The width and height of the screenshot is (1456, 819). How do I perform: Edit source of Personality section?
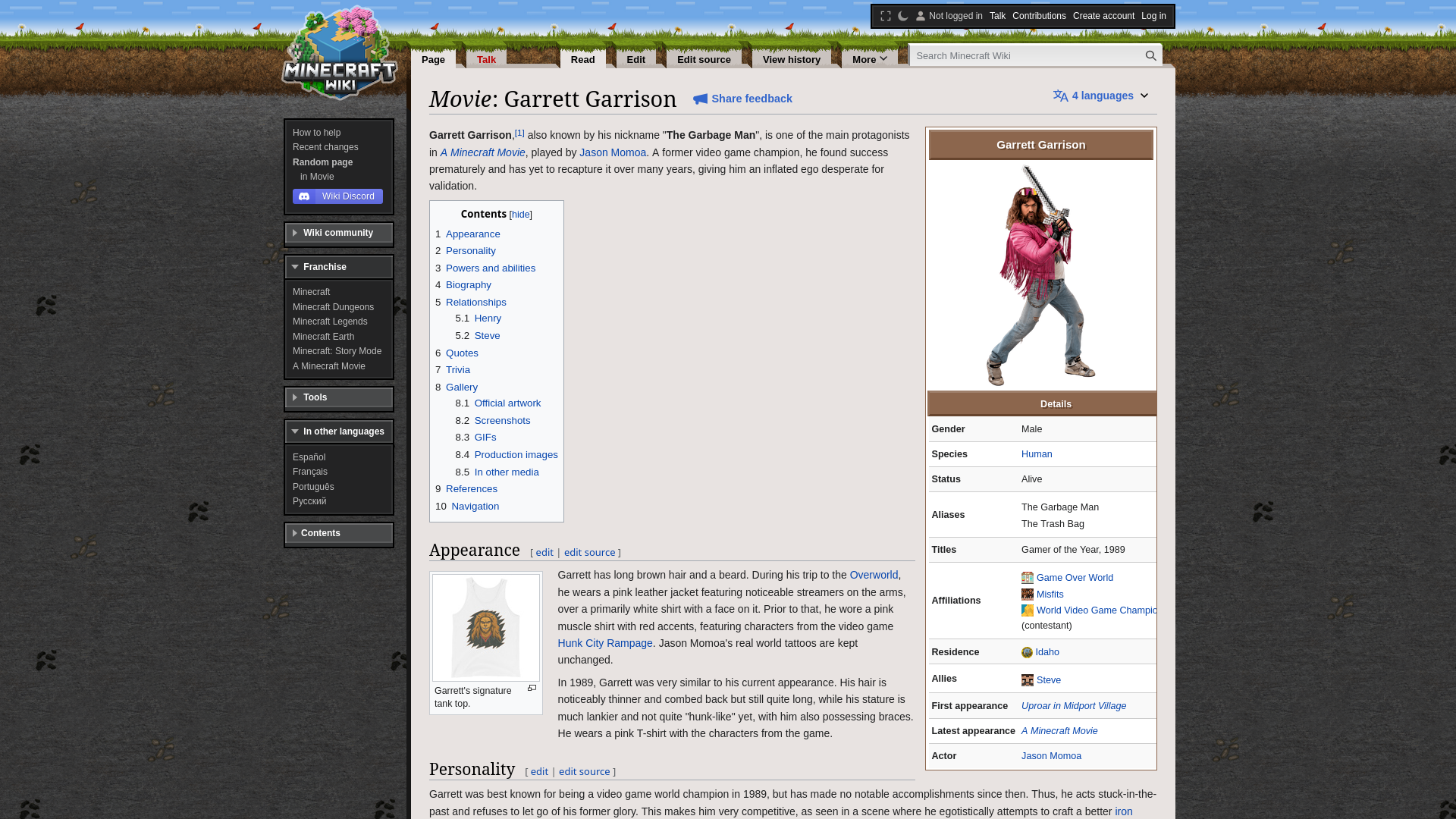click(x=584, y=772)
